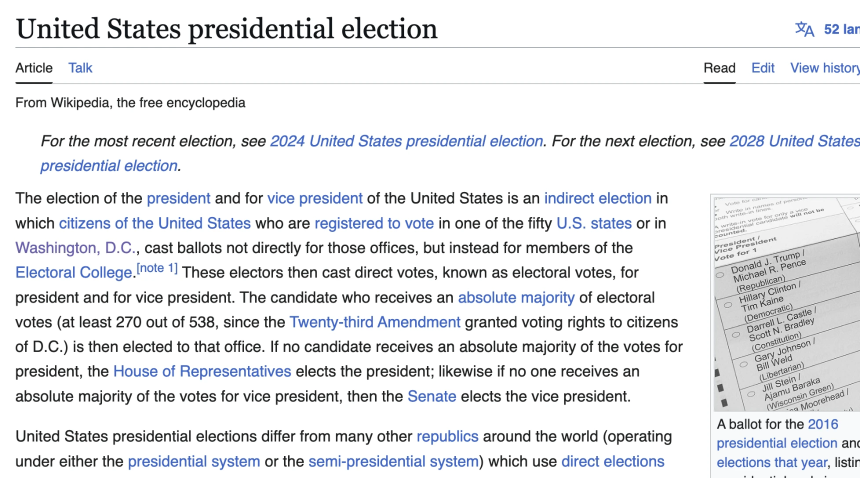Click the Edit tab

click(763, 68)
